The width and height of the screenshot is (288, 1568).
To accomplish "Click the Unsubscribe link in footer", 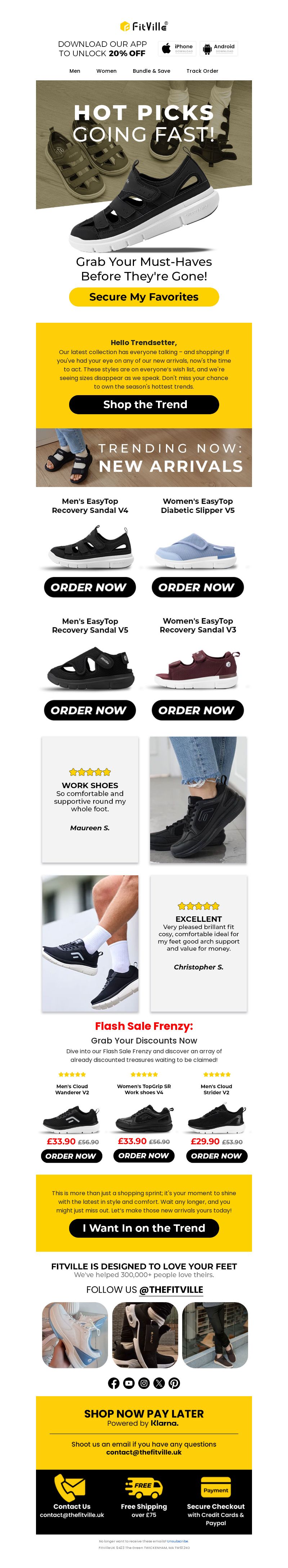I will pos(178,1541).
